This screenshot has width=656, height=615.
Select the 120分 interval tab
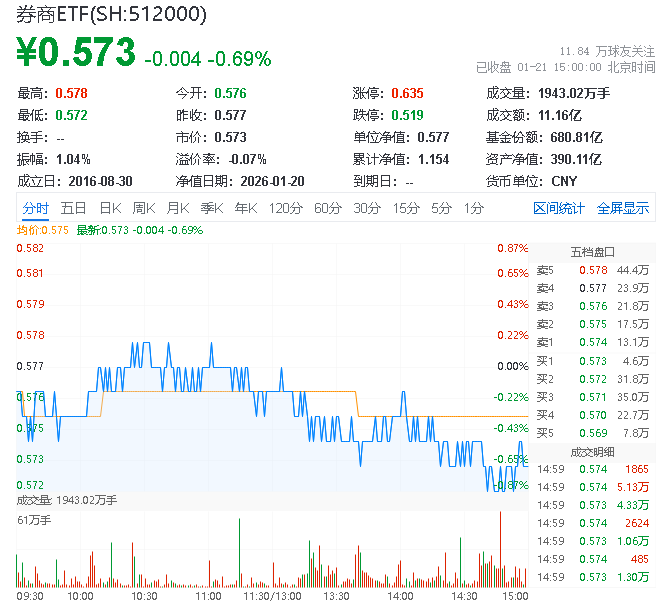pyautogui.click(x=285, y=208)
